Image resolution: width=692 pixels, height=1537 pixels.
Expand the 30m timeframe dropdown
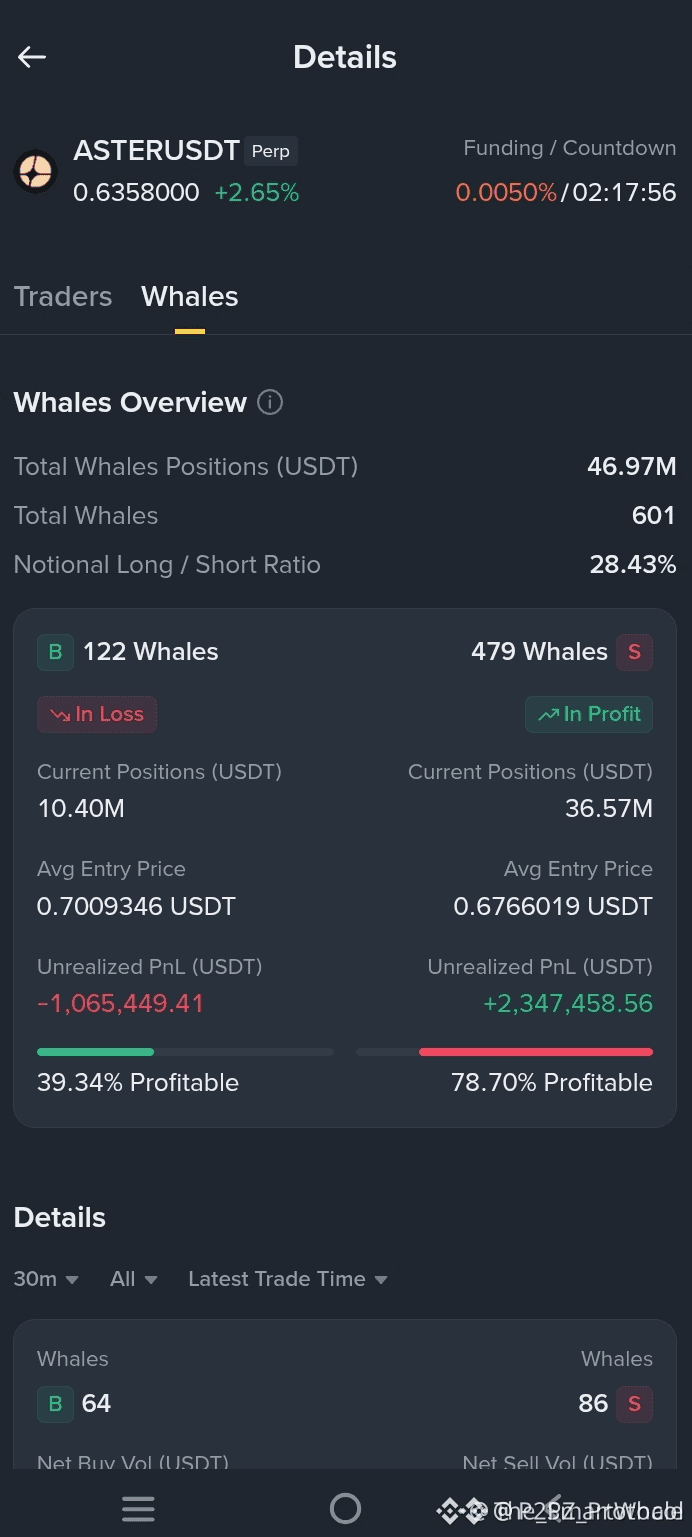[46, 1279]
